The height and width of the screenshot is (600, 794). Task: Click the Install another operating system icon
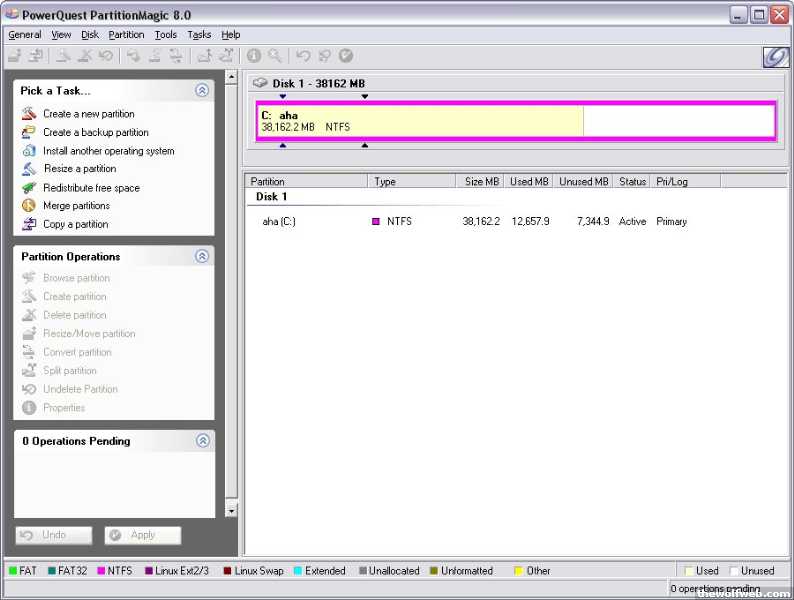28,151
